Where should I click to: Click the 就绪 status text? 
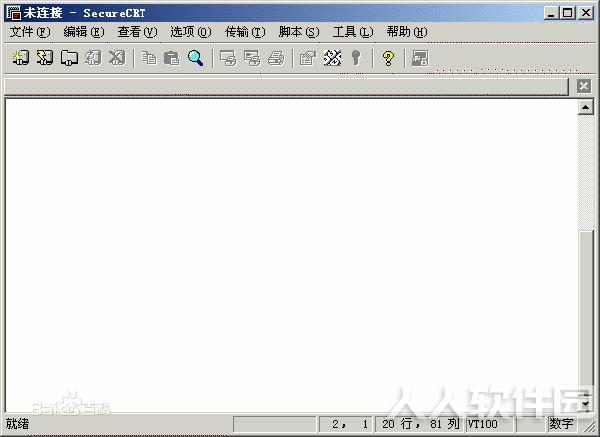[17, 424]
